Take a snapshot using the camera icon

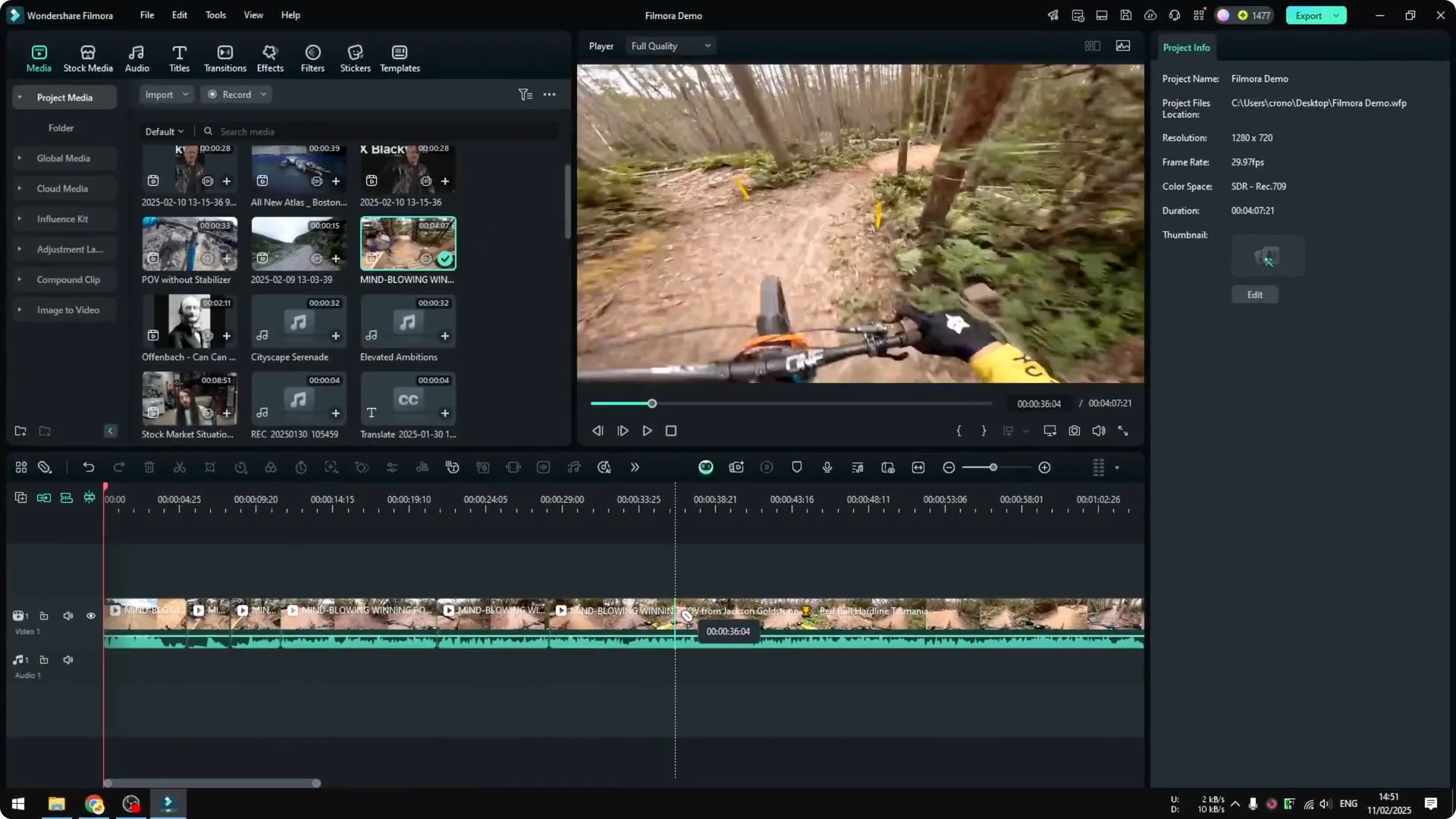click(x=1074, y=431)
